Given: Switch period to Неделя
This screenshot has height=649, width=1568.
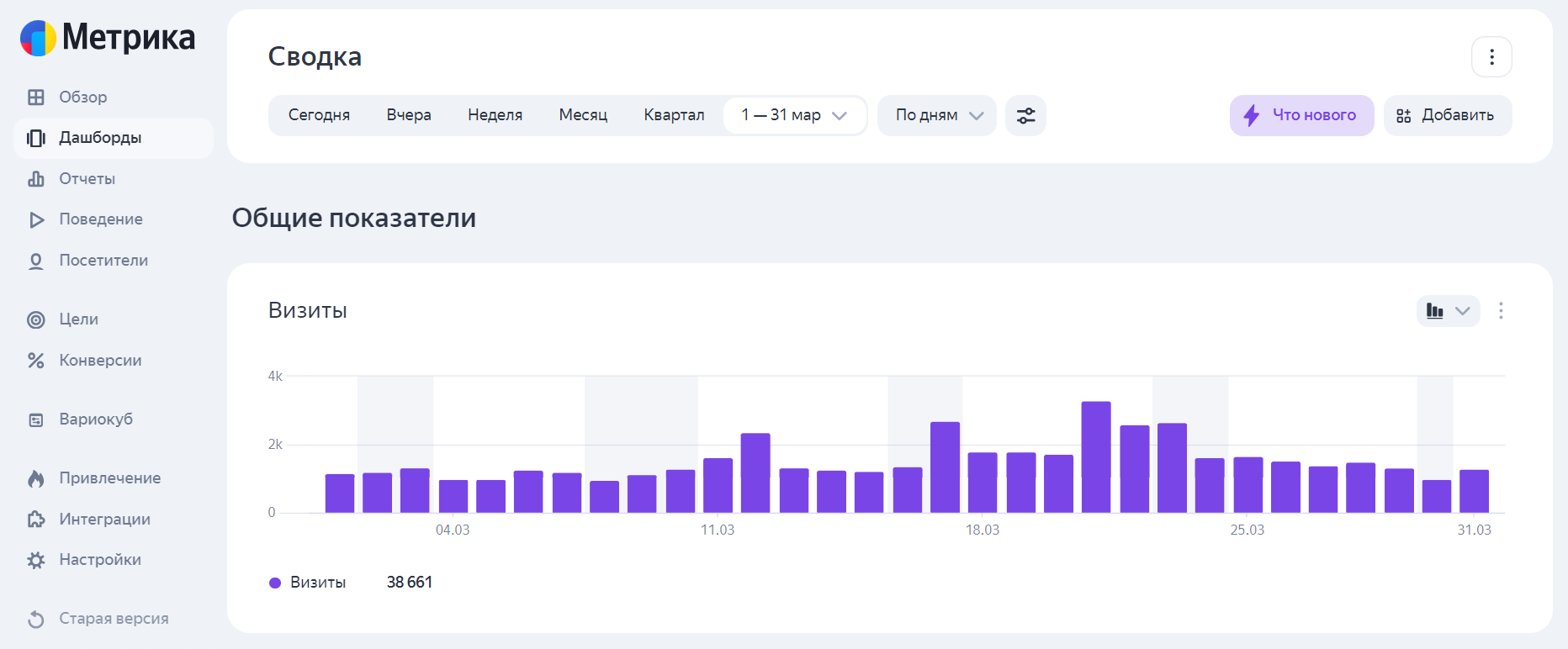Looking at the screenshot, I should click(495, 115).
